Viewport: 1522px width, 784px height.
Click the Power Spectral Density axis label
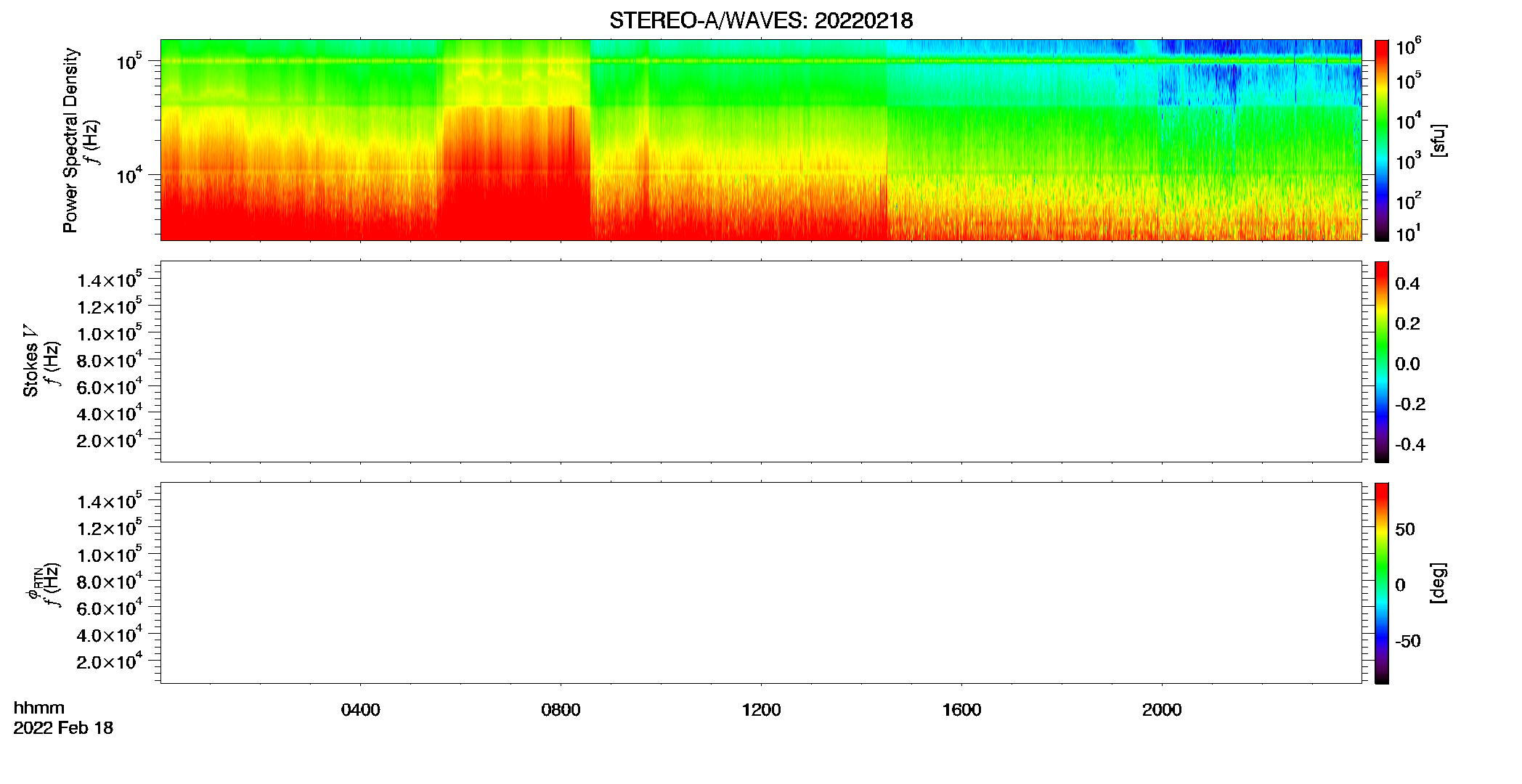[70, 140]
